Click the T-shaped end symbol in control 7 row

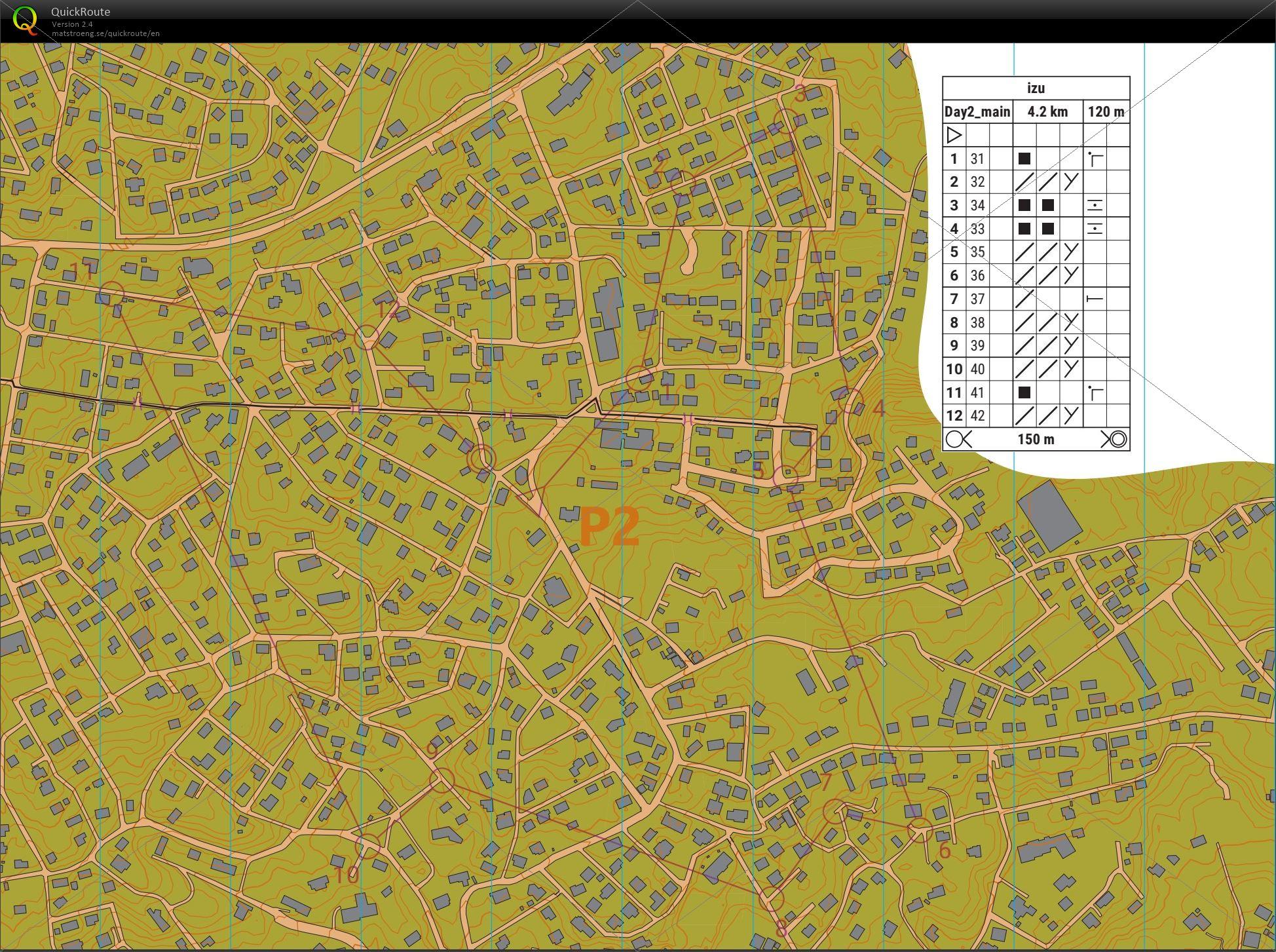(1094, 299)
